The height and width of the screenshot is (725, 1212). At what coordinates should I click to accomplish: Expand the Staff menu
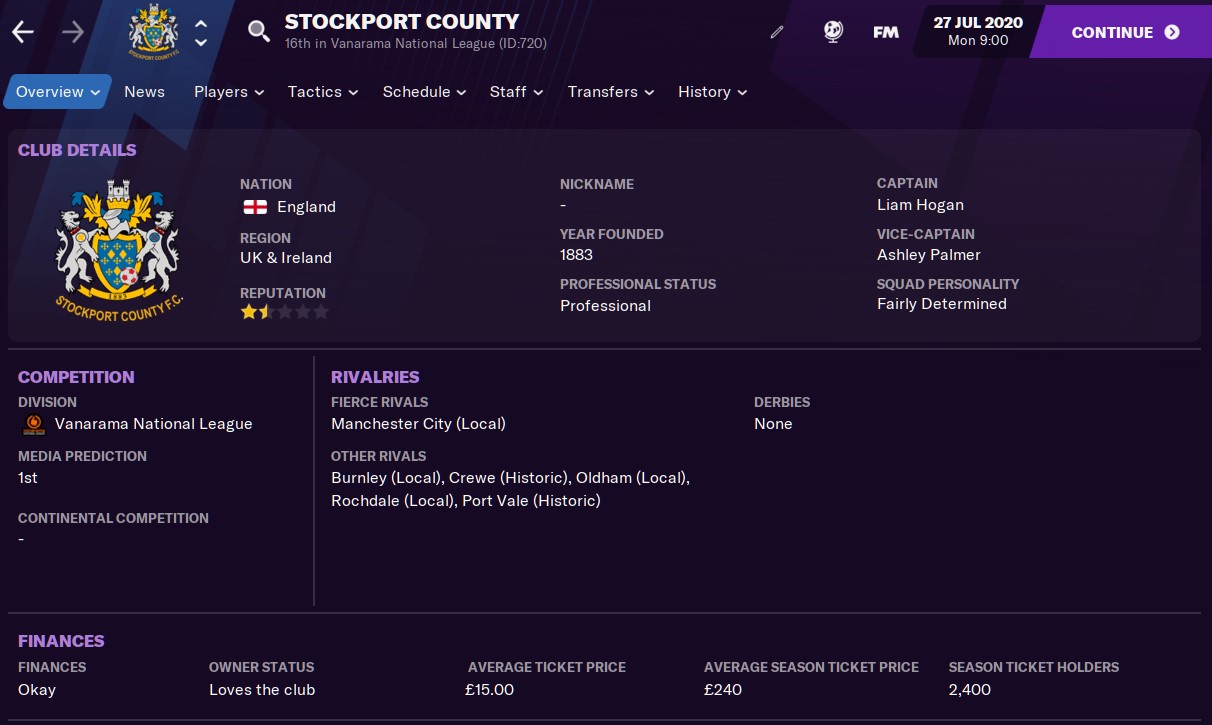coord(516,91)
